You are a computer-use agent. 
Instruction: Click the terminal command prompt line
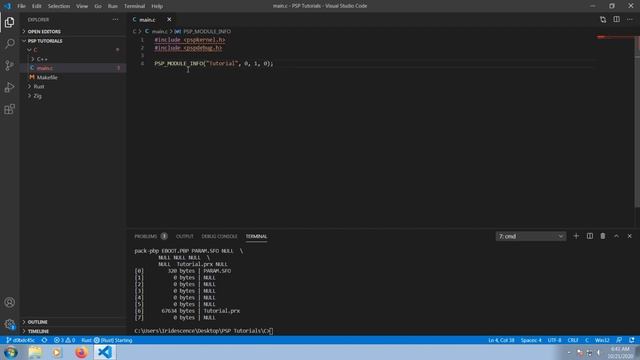tap(203, 331)
